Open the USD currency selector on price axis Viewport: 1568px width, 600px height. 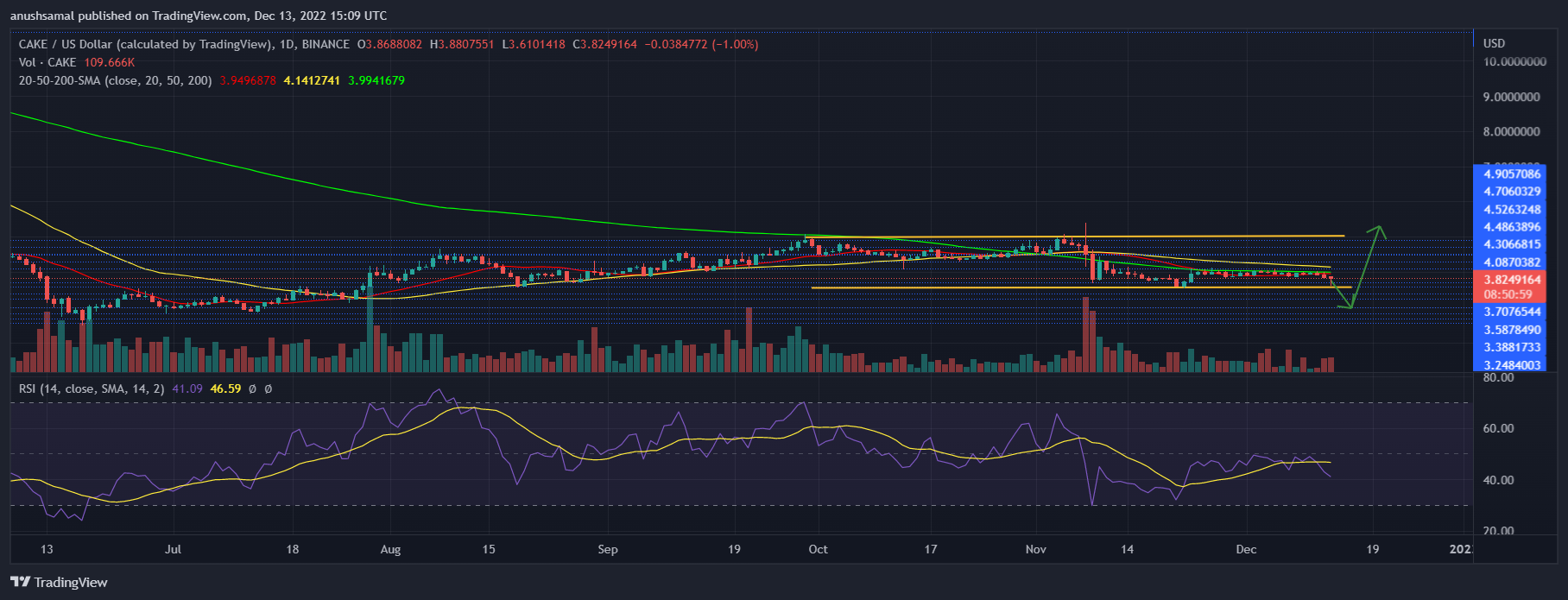coord(1494,43)
